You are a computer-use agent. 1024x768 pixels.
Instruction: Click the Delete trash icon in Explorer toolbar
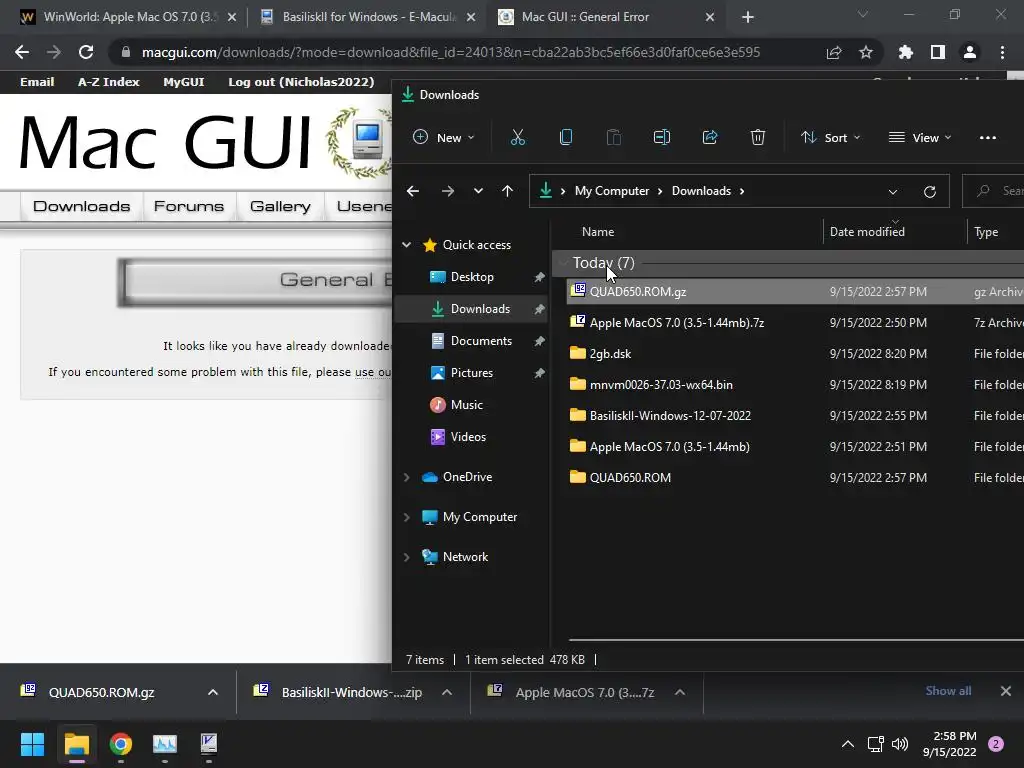click(758, 137)
